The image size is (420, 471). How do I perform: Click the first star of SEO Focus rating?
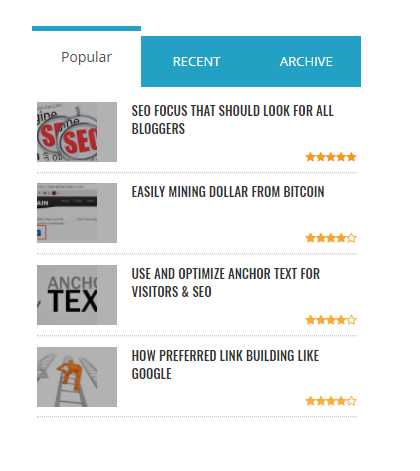(x=310, y=157)
